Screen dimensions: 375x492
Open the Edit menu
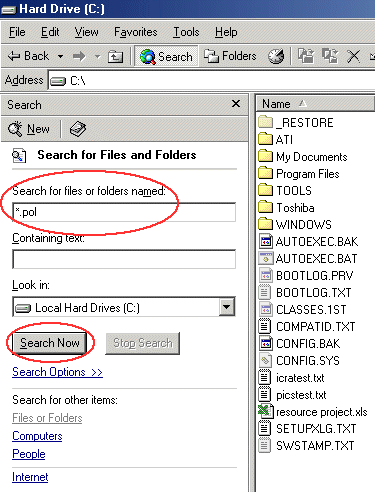click(50, 32)
